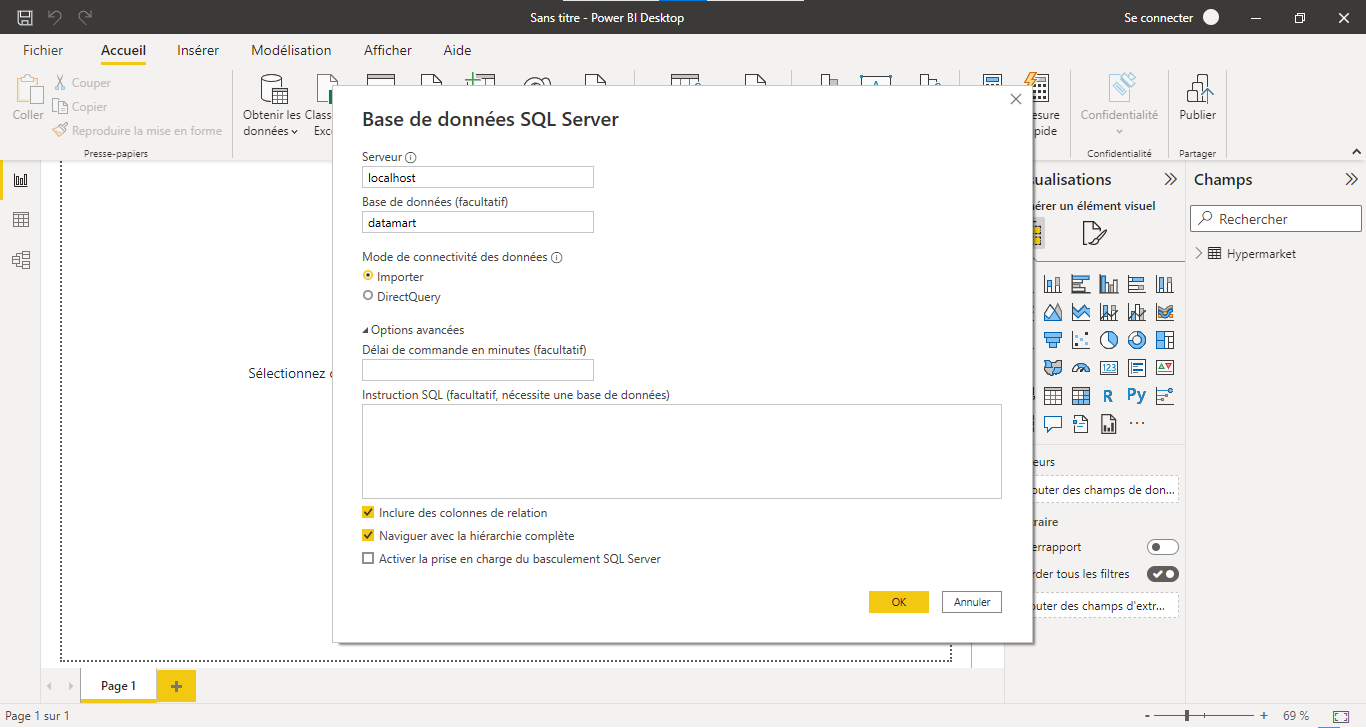Redo the action in the title bar
Image resolution: width=1366 pixels, height=728 pixels.
tap(85, 17)
